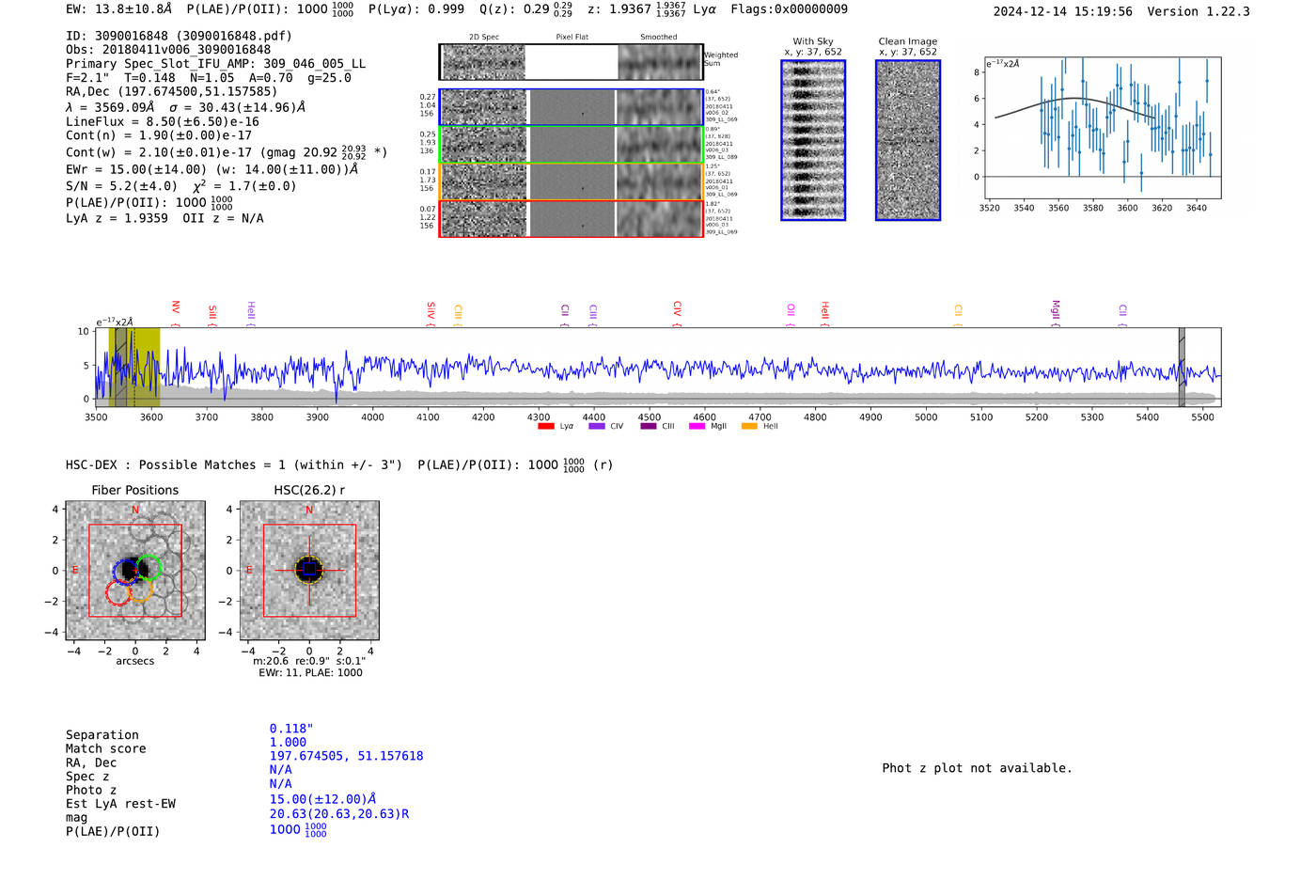Viewport: 1316px width, 896px height.
Task: Click the blue fiber circle in Fiber Positions
Action: coord(126,571)
